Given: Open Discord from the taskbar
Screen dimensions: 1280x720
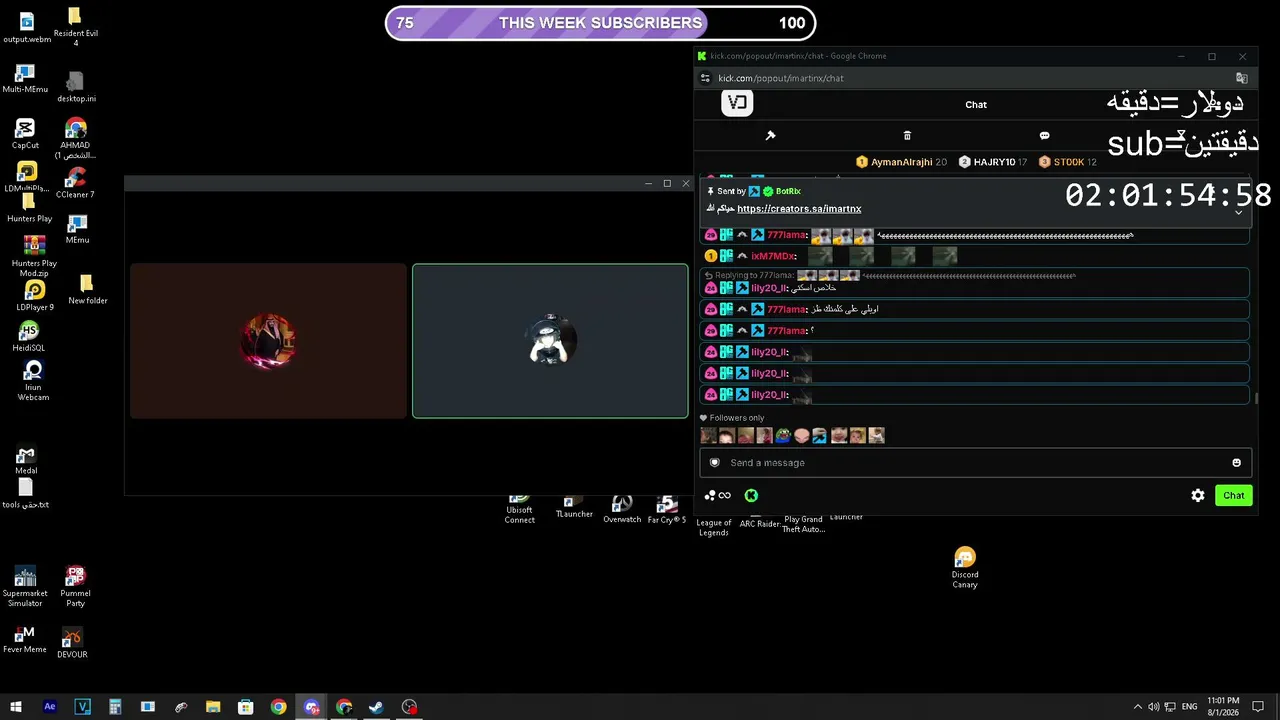Looking at the screenshot, I should click(x=311, y=707).
